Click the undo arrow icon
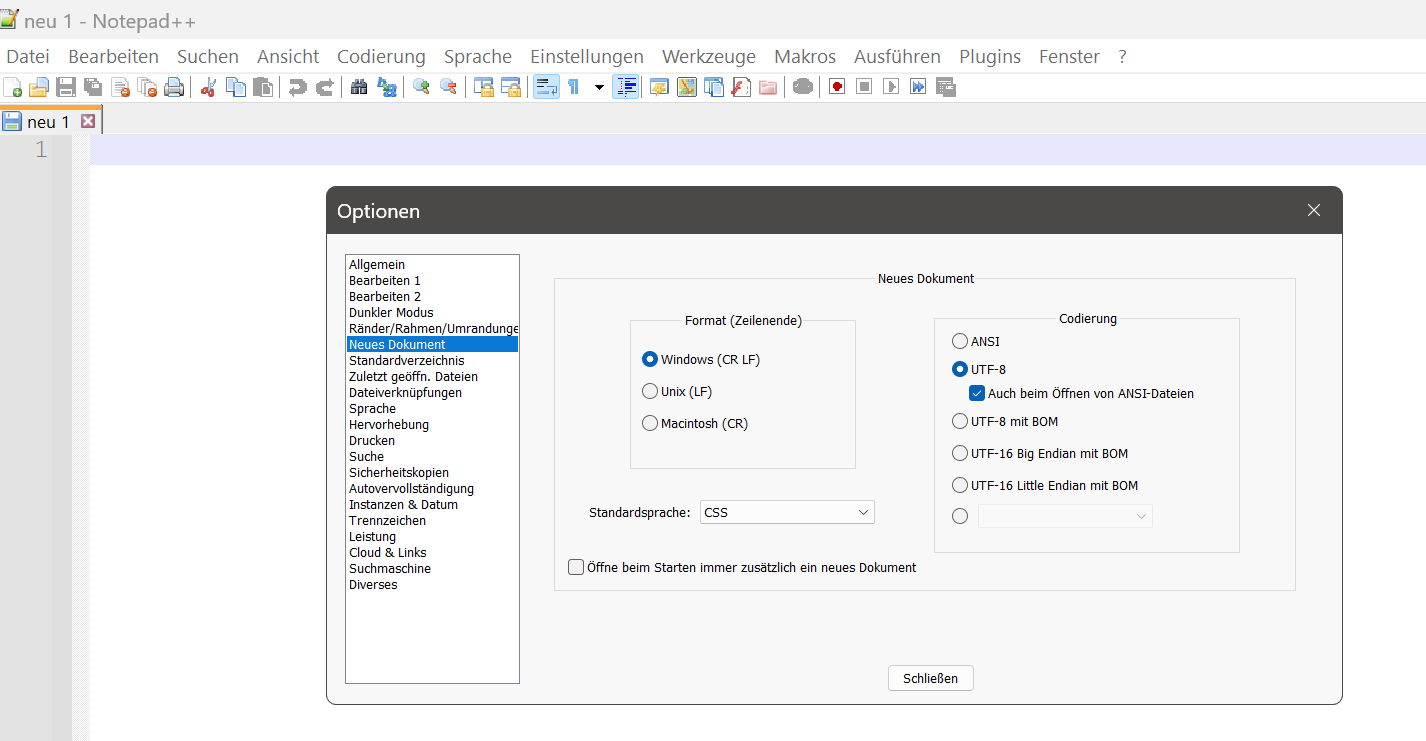Viewport: 1426px width, 741px height. coord(297,87)
